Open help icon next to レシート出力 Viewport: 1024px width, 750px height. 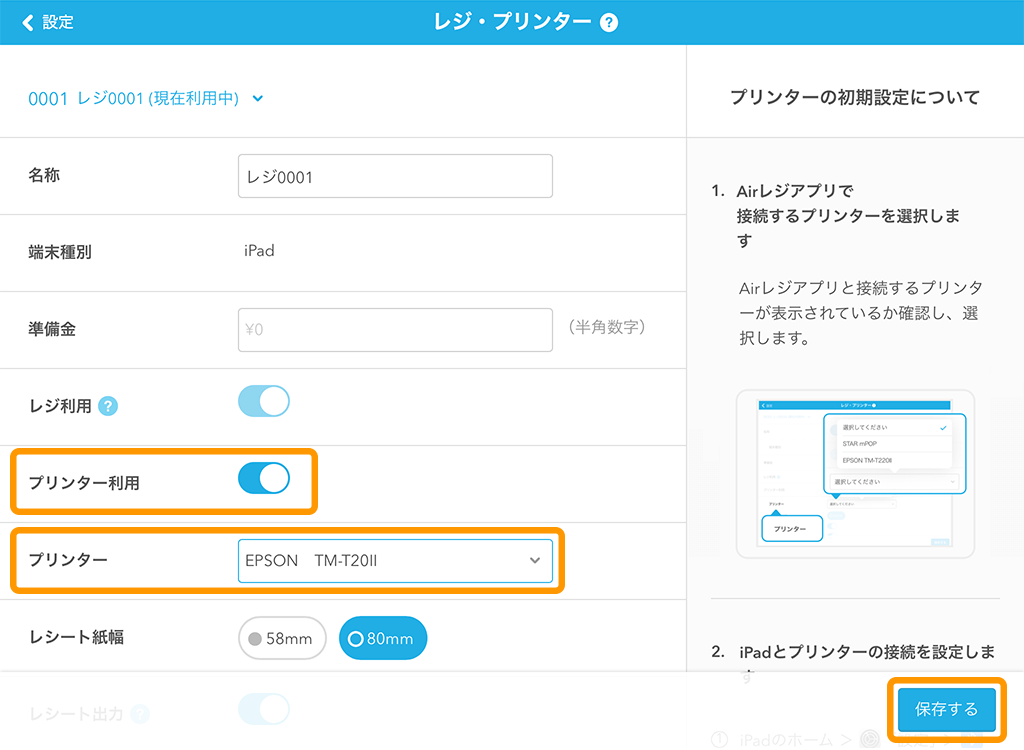pos(140,714)
